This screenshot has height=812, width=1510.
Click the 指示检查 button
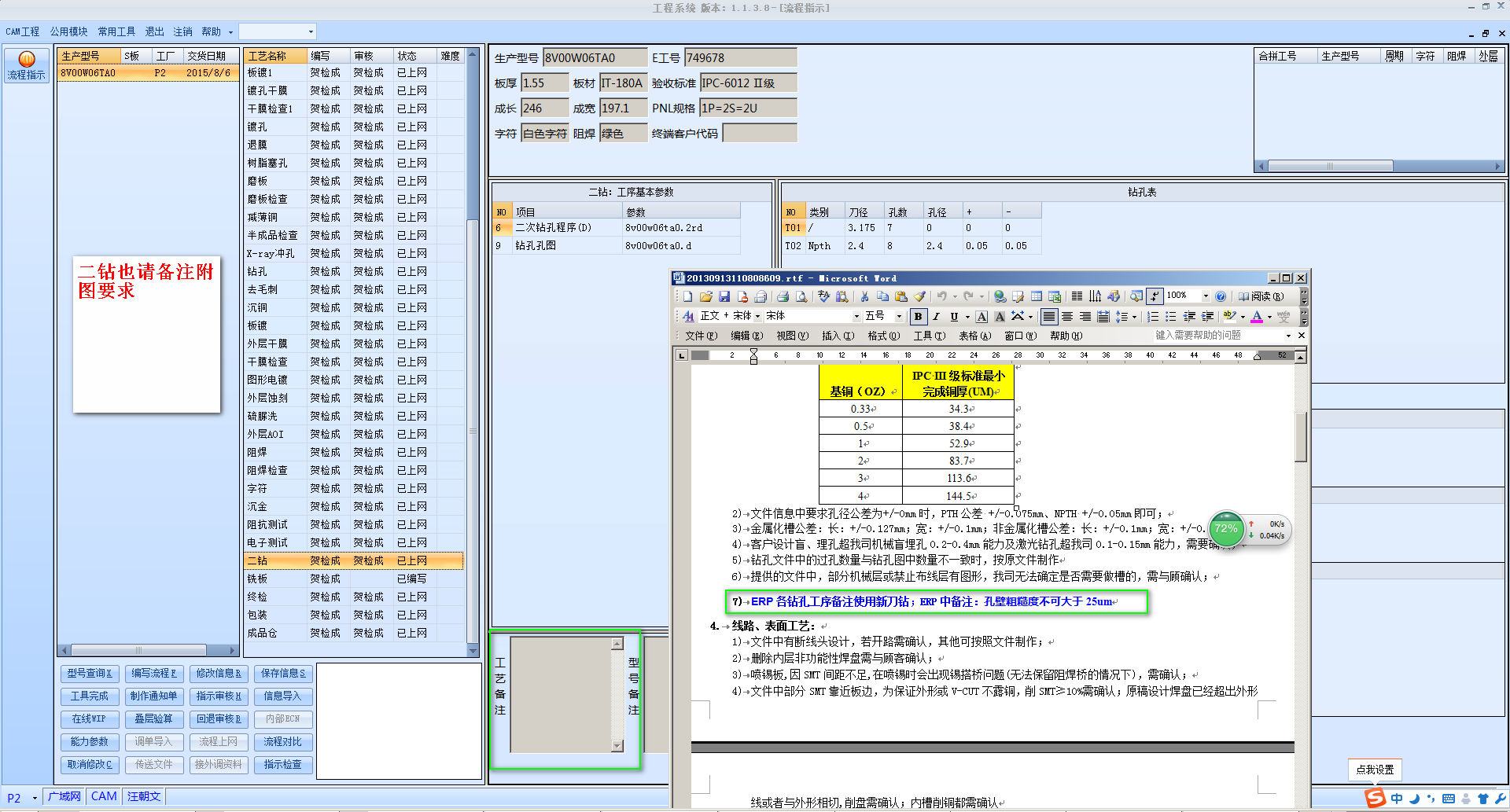coord(283,765)
